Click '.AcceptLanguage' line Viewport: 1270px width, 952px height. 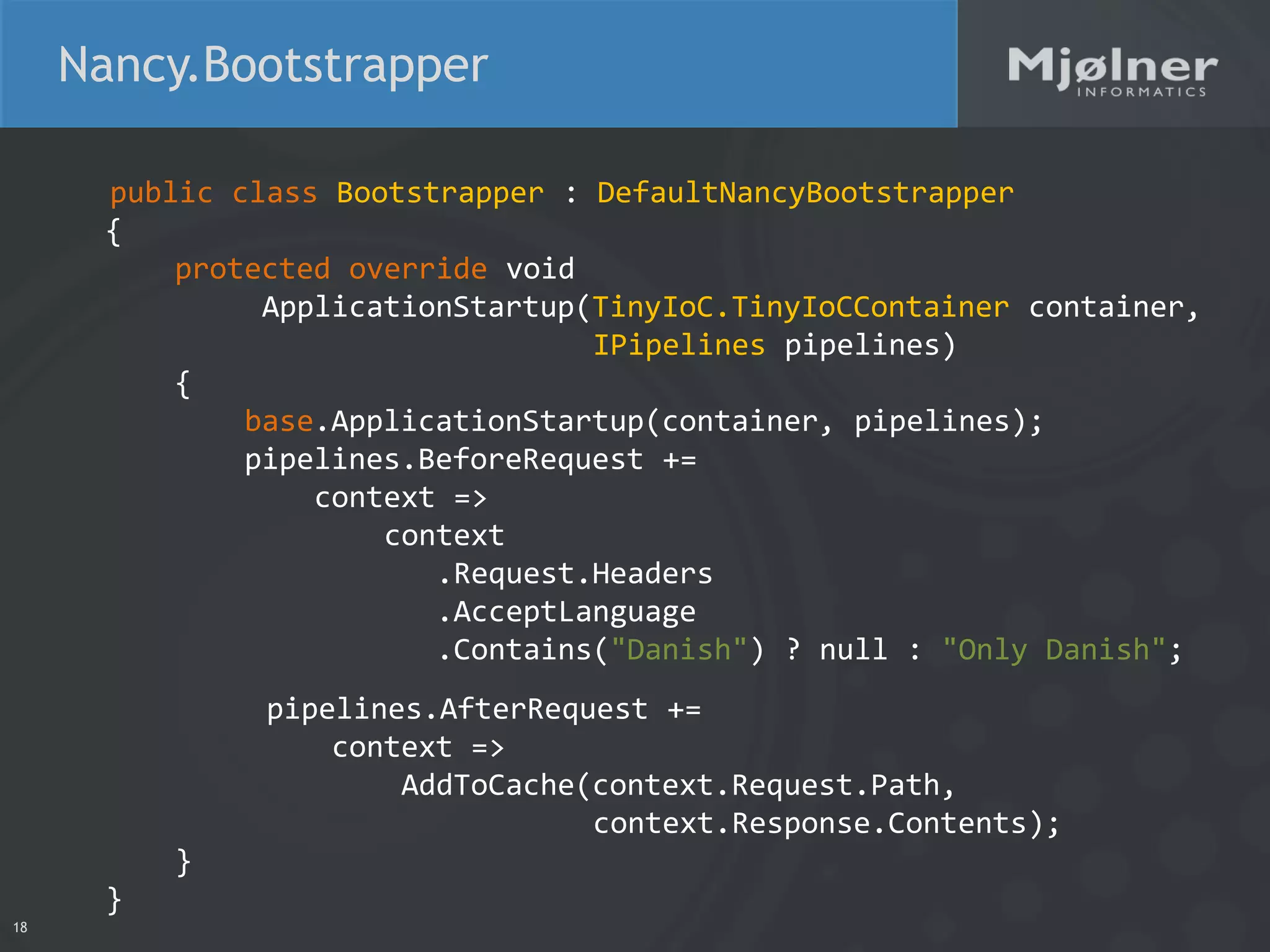[567, 612]
